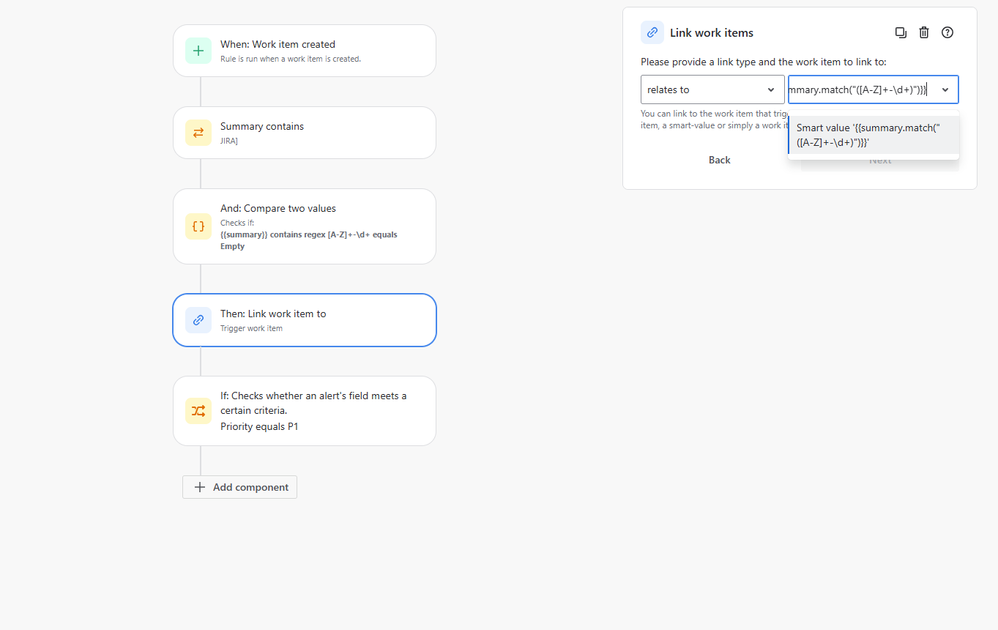Click the Next button
Image resolution: width=998 pixels, height=630 pixels.
877,159
